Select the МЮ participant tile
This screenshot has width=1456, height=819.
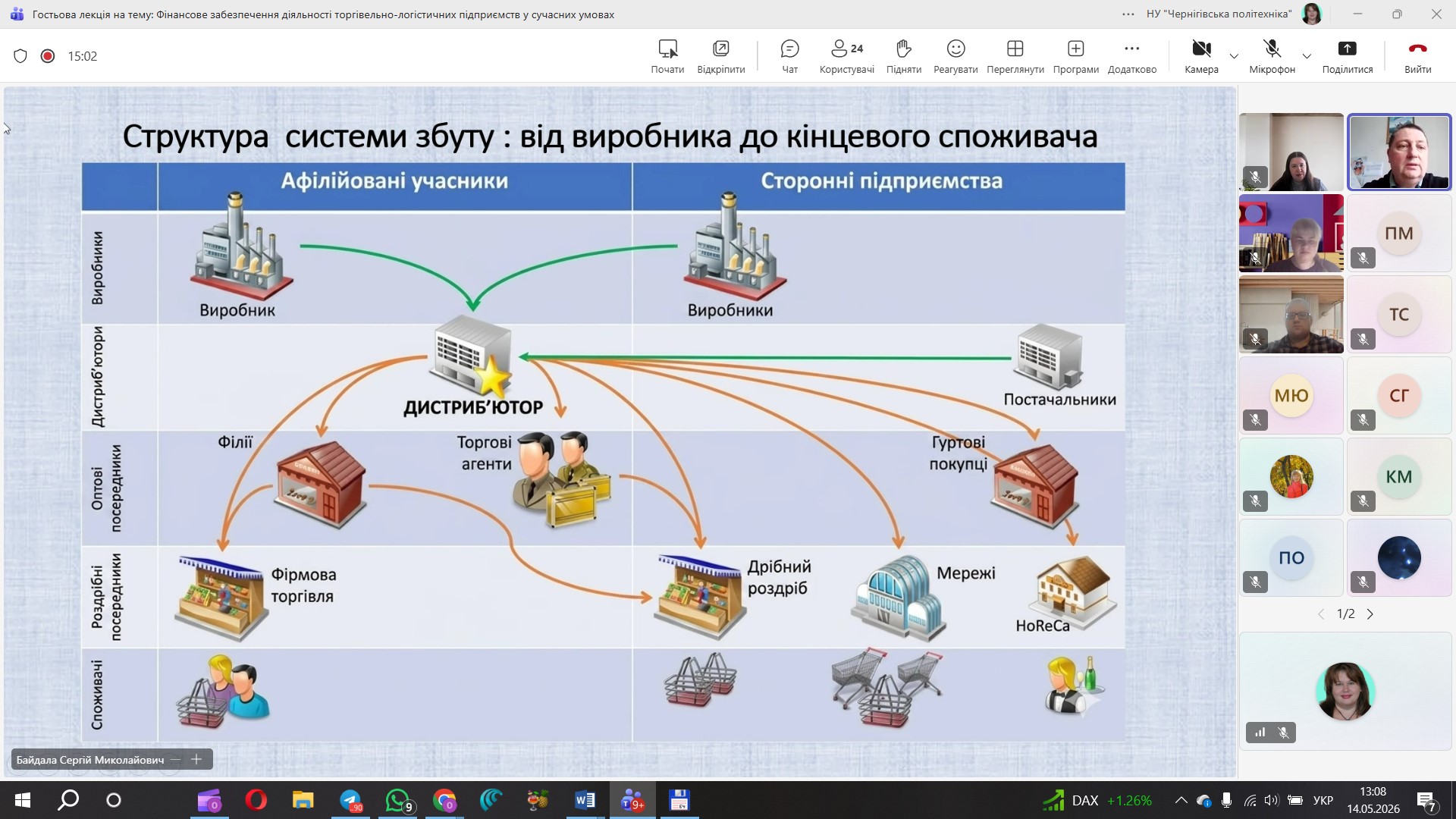click(1291, 395)
